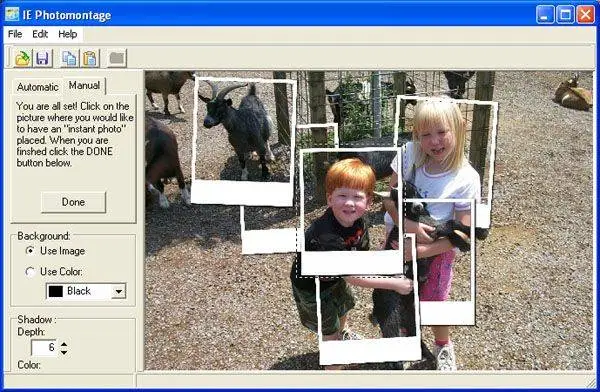Open an image with the folder icon
Image resolution: width=600 pixels, height=392 pixels.
coord(23,59)
